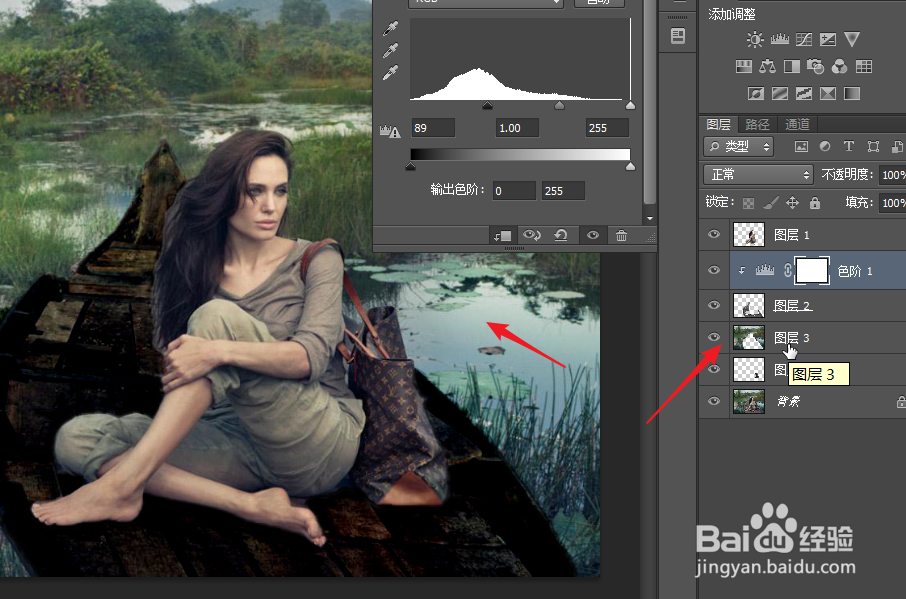Toggle adjustment visibility eye in Properties panel
Viewport: 906px width, 599px height.
tap(593, 235)
